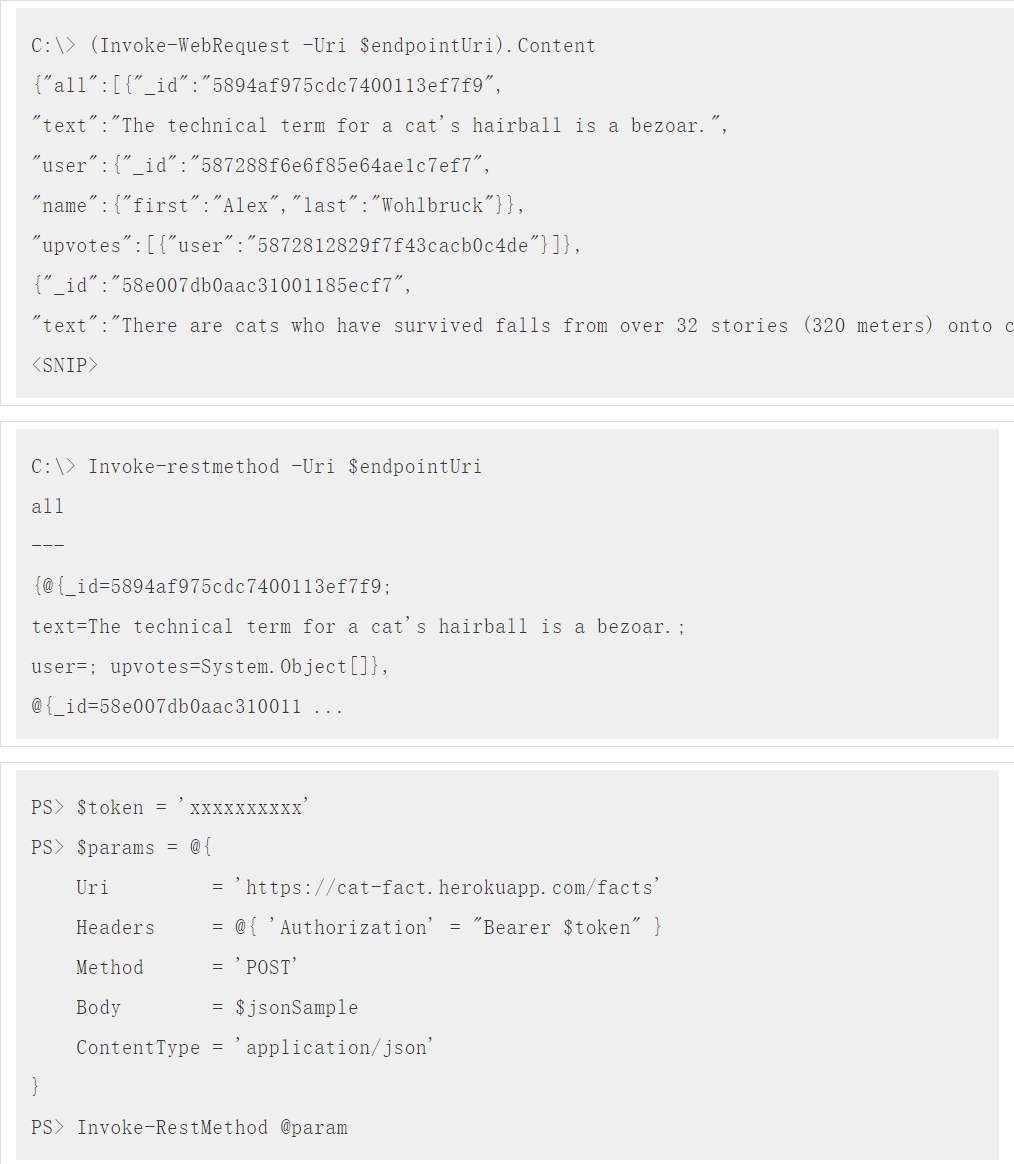
Task: Click the $jsonSample body value
Action: tap(296, 1008)
